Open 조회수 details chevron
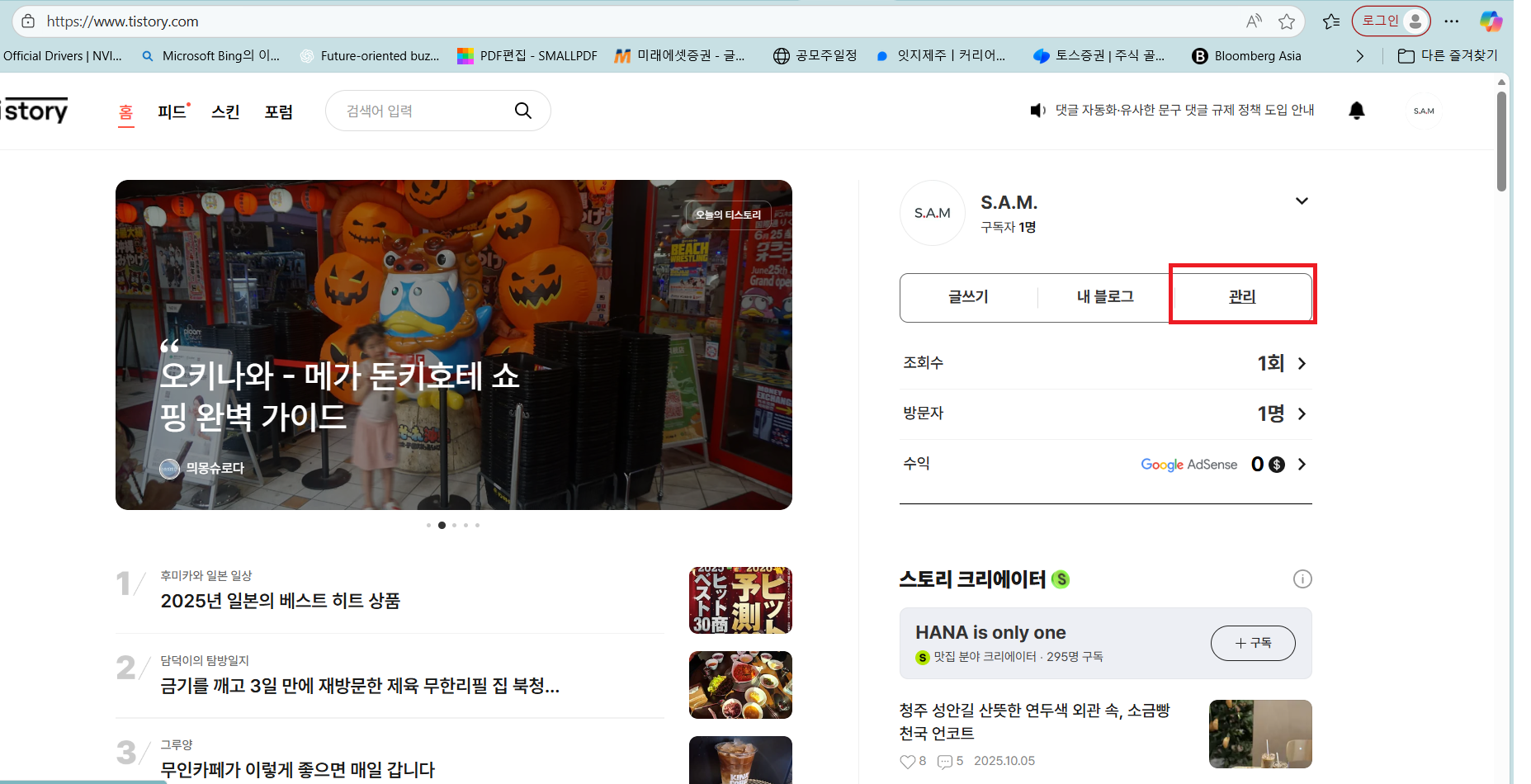This screenshot has width=1531, height=784. point(1302,364)
